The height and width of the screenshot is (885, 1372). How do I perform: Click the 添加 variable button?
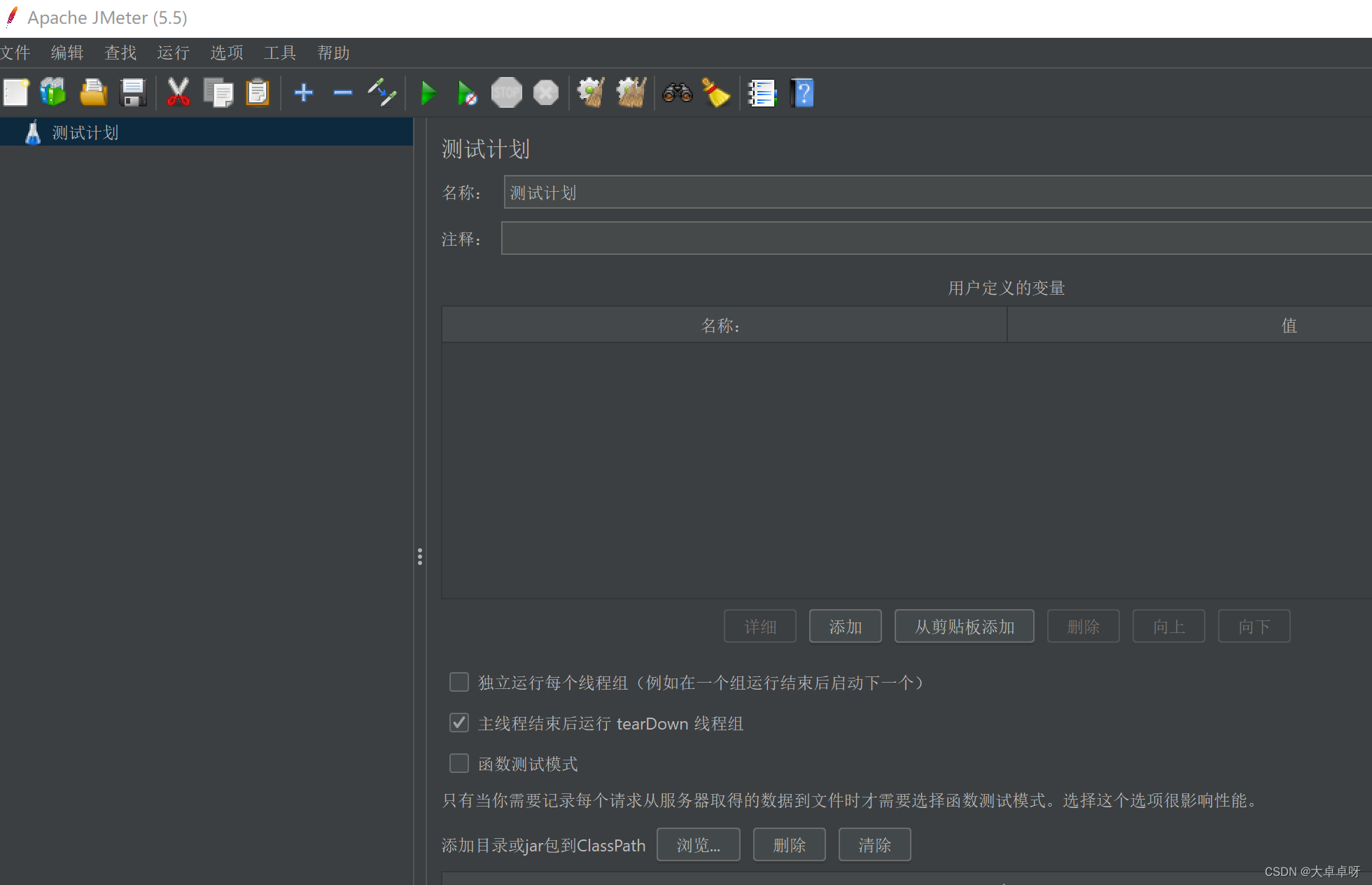845,626
